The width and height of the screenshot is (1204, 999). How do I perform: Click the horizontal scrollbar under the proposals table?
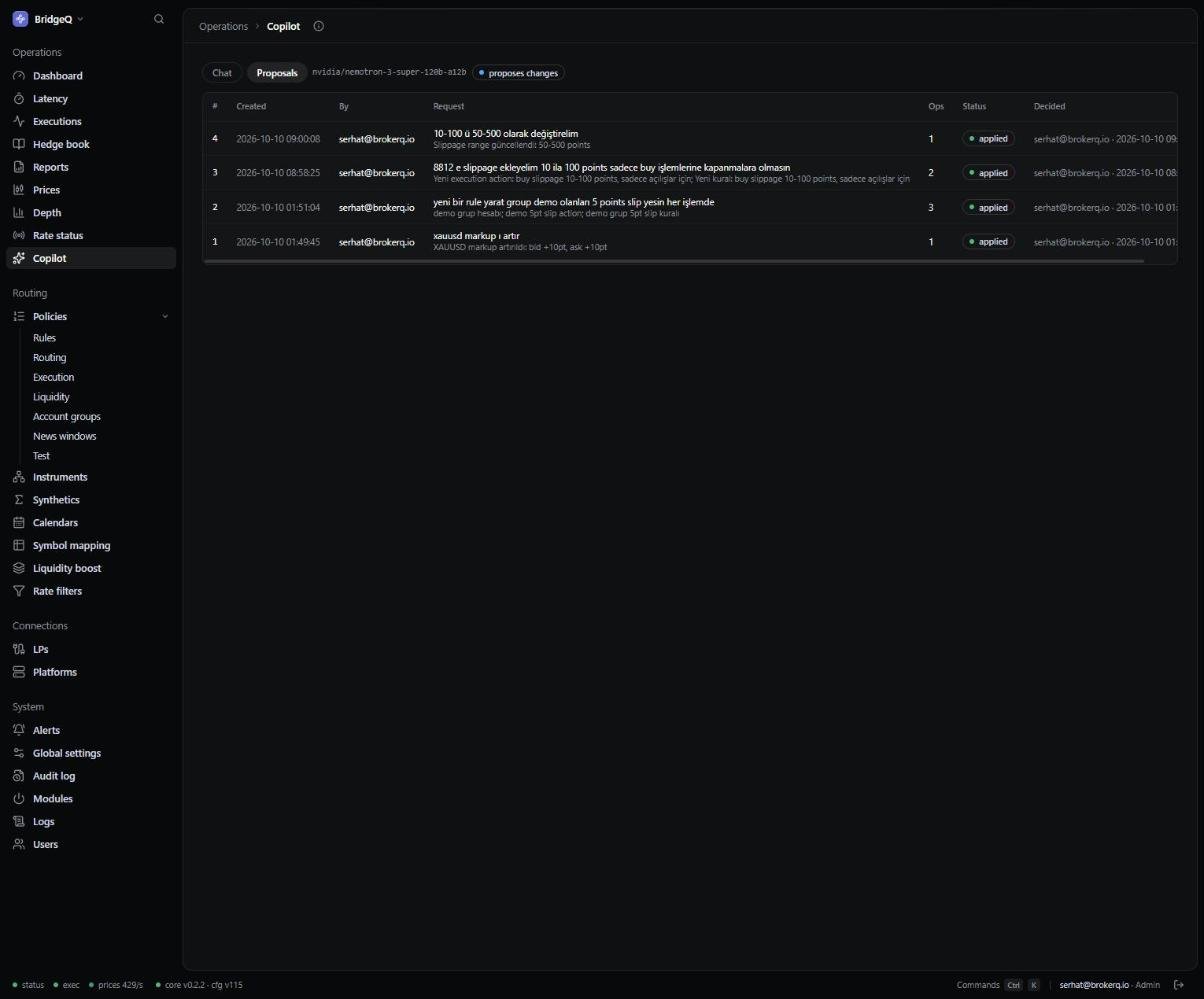(673, 261)
